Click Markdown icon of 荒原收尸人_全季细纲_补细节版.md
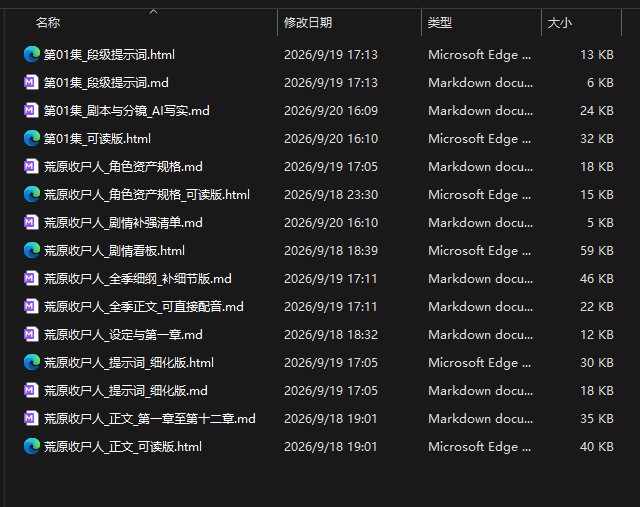The image size is (640, 507). pyautogui.click(x=31, y=278)
